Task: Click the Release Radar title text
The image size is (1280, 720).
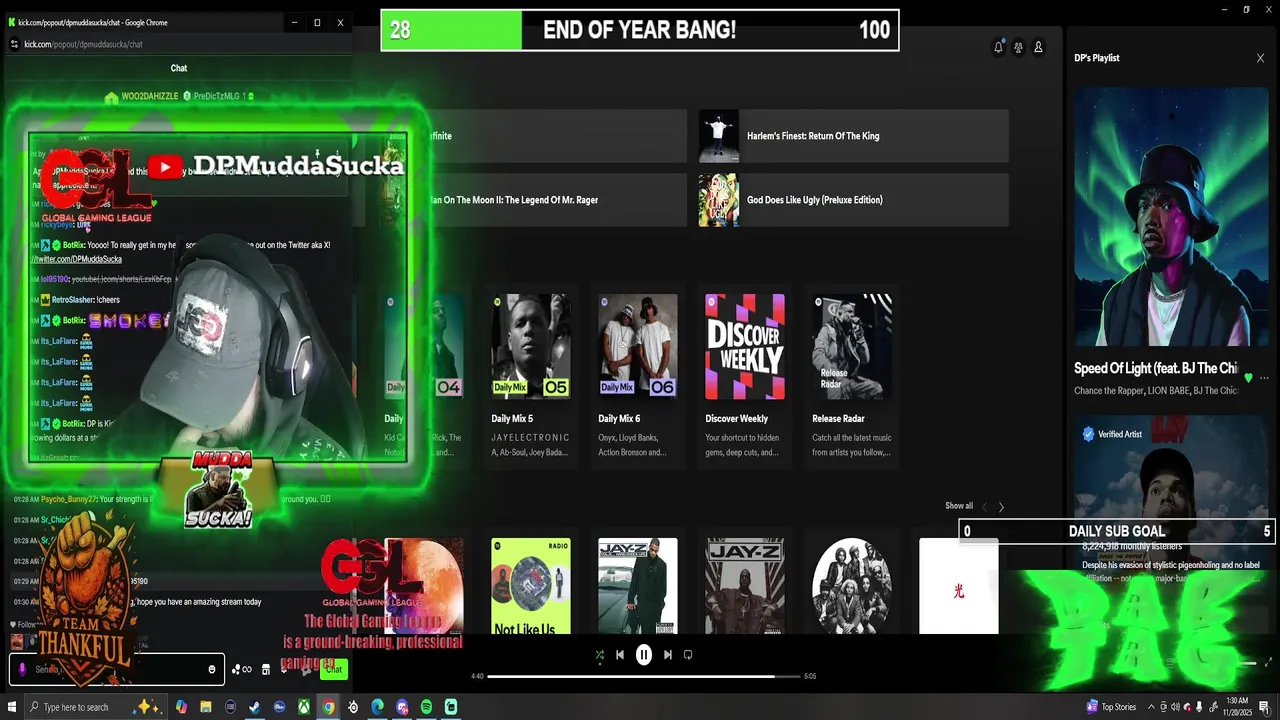Action: [x=838, y=419]
